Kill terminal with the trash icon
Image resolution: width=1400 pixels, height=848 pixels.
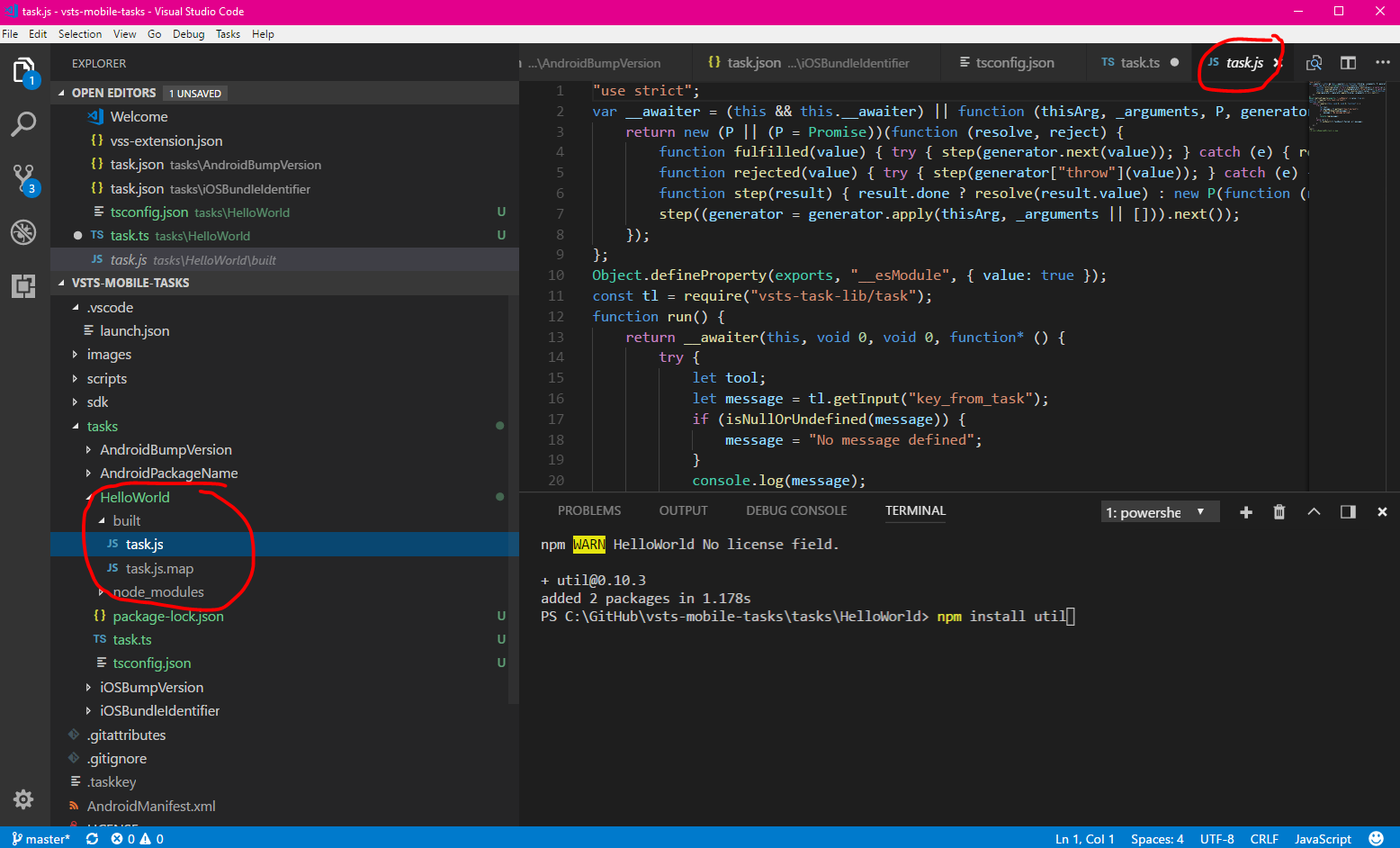(x=1279, y=512)
